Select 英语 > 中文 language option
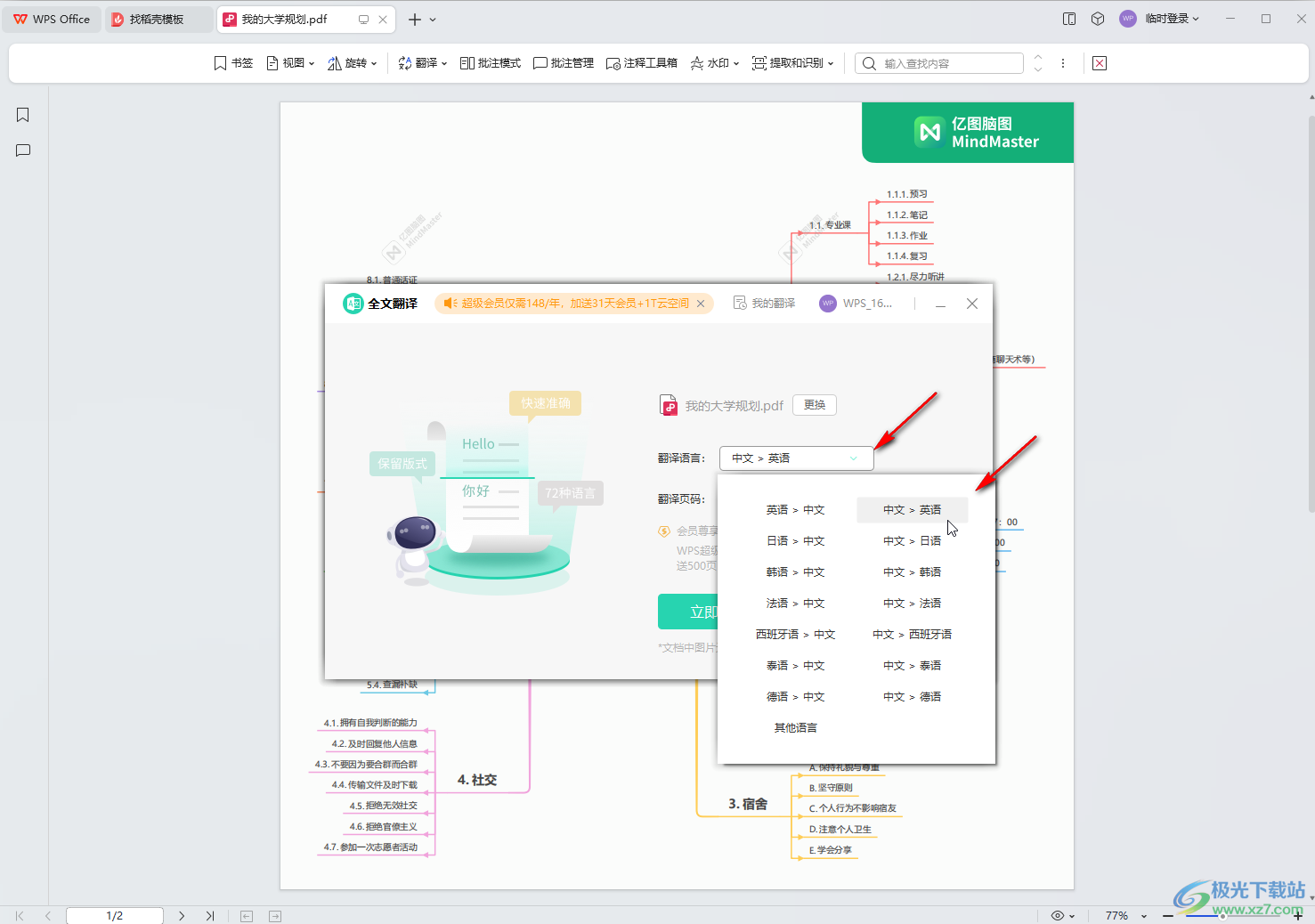The image size is (1315, 924). point(795,510)
